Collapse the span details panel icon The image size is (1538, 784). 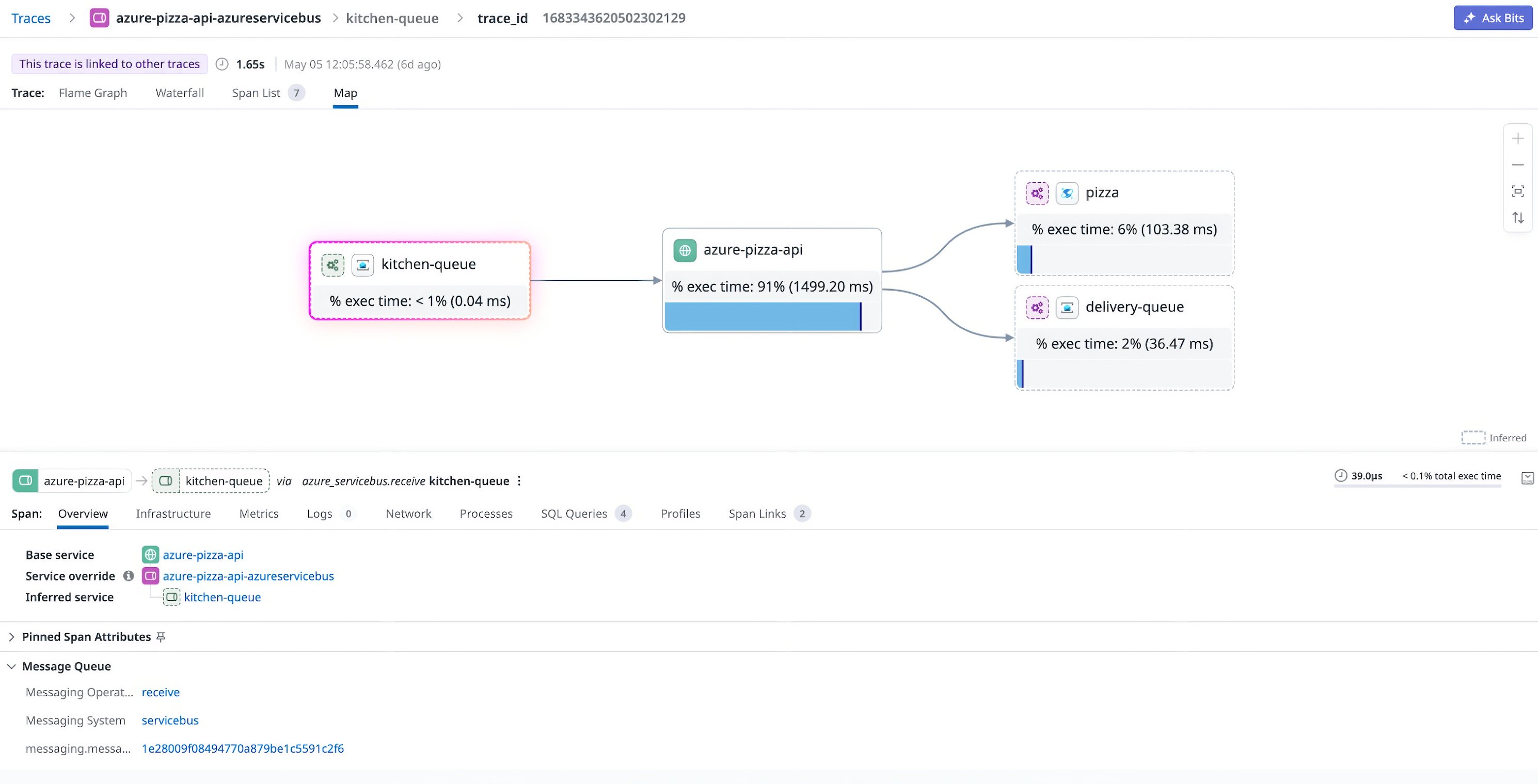(x=1527, y=478)
